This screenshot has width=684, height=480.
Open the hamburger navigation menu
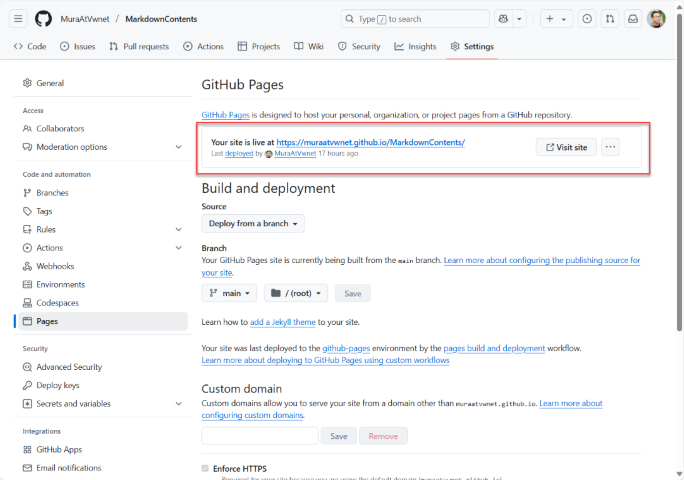click(18, 19)
